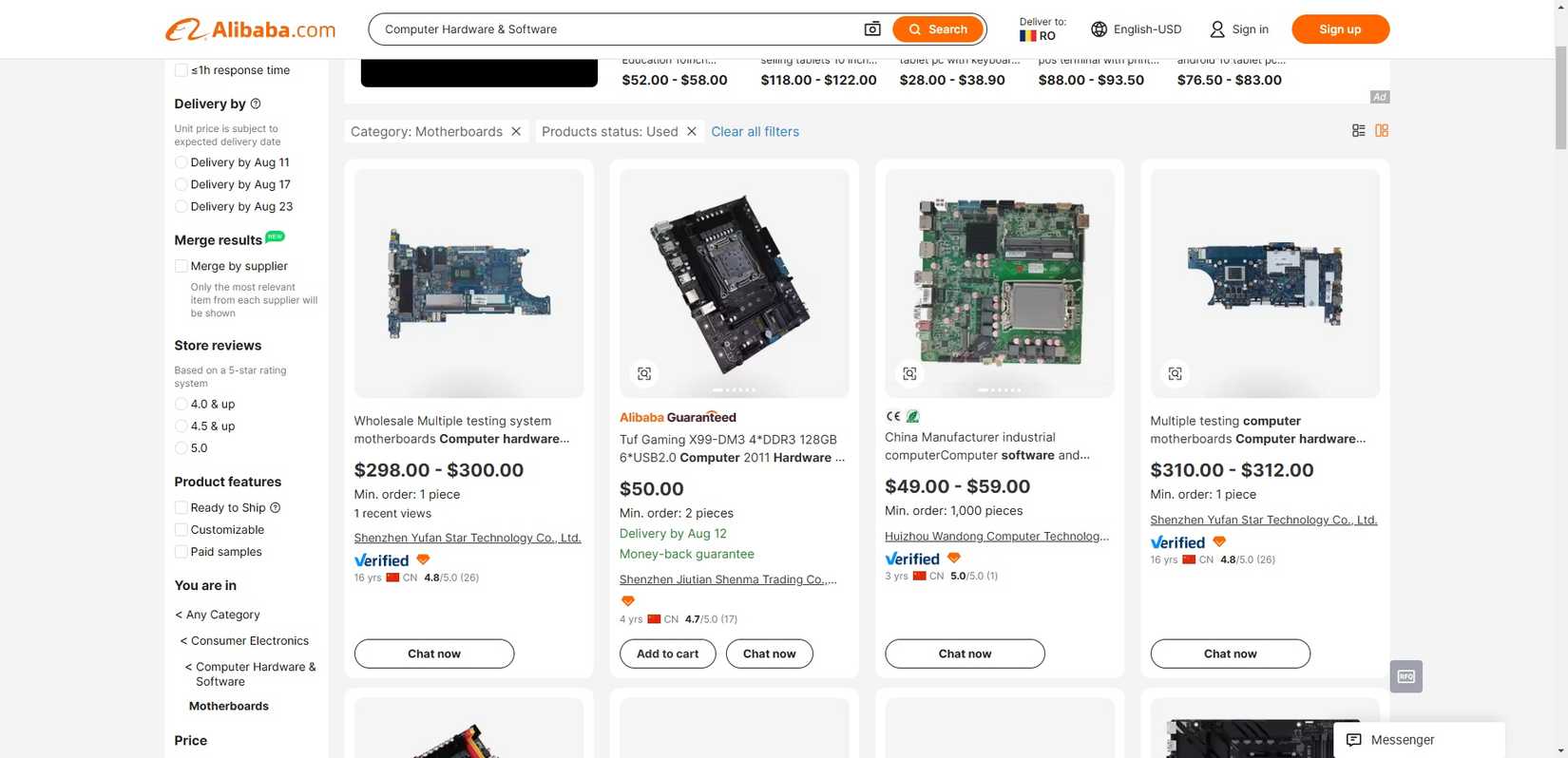Image resolution: width=1568 pixels, height=758 pixels.
Task: Select Delivery by Aug 17 option
Action: 181,184
